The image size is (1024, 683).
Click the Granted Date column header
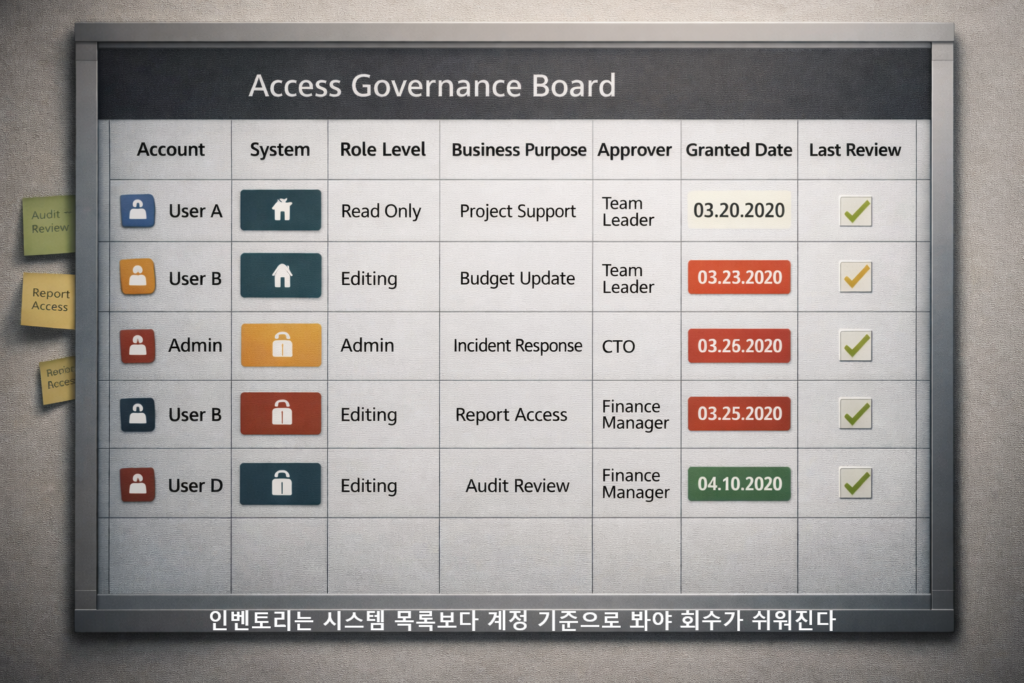tap(739, 150)
